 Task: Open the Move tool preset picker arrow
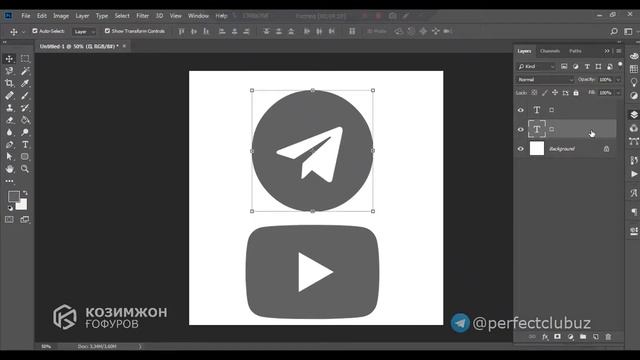point(23,31)
